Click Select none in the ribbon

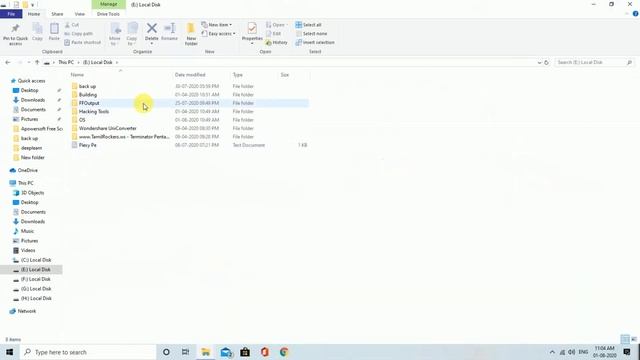tap(311, 33)
